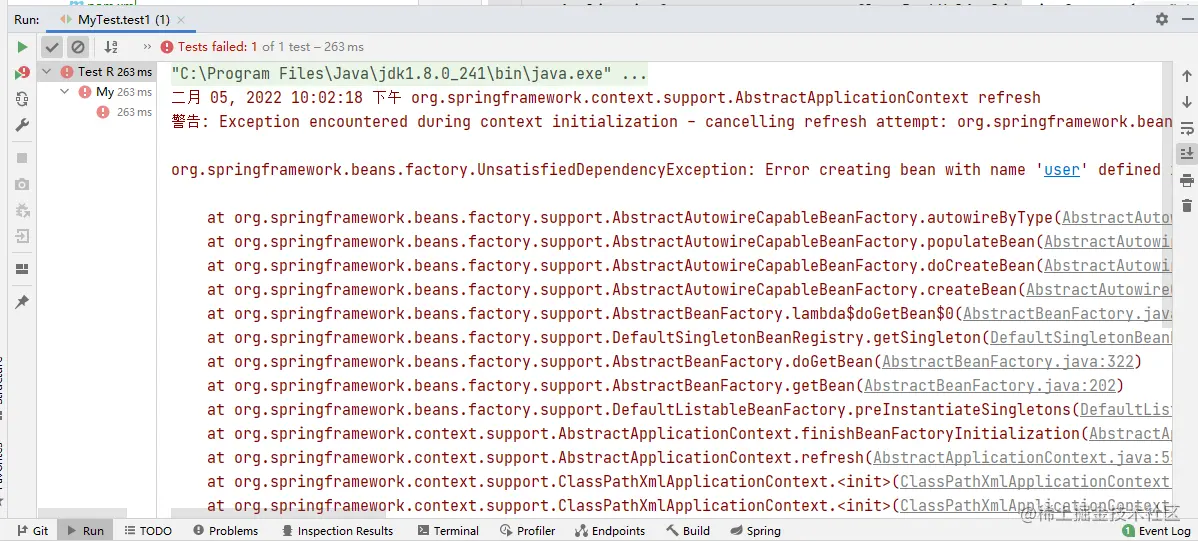Screen dimensions: 1198x541
Task: Click the dump threads camera icon
Action: coord(22,184)
